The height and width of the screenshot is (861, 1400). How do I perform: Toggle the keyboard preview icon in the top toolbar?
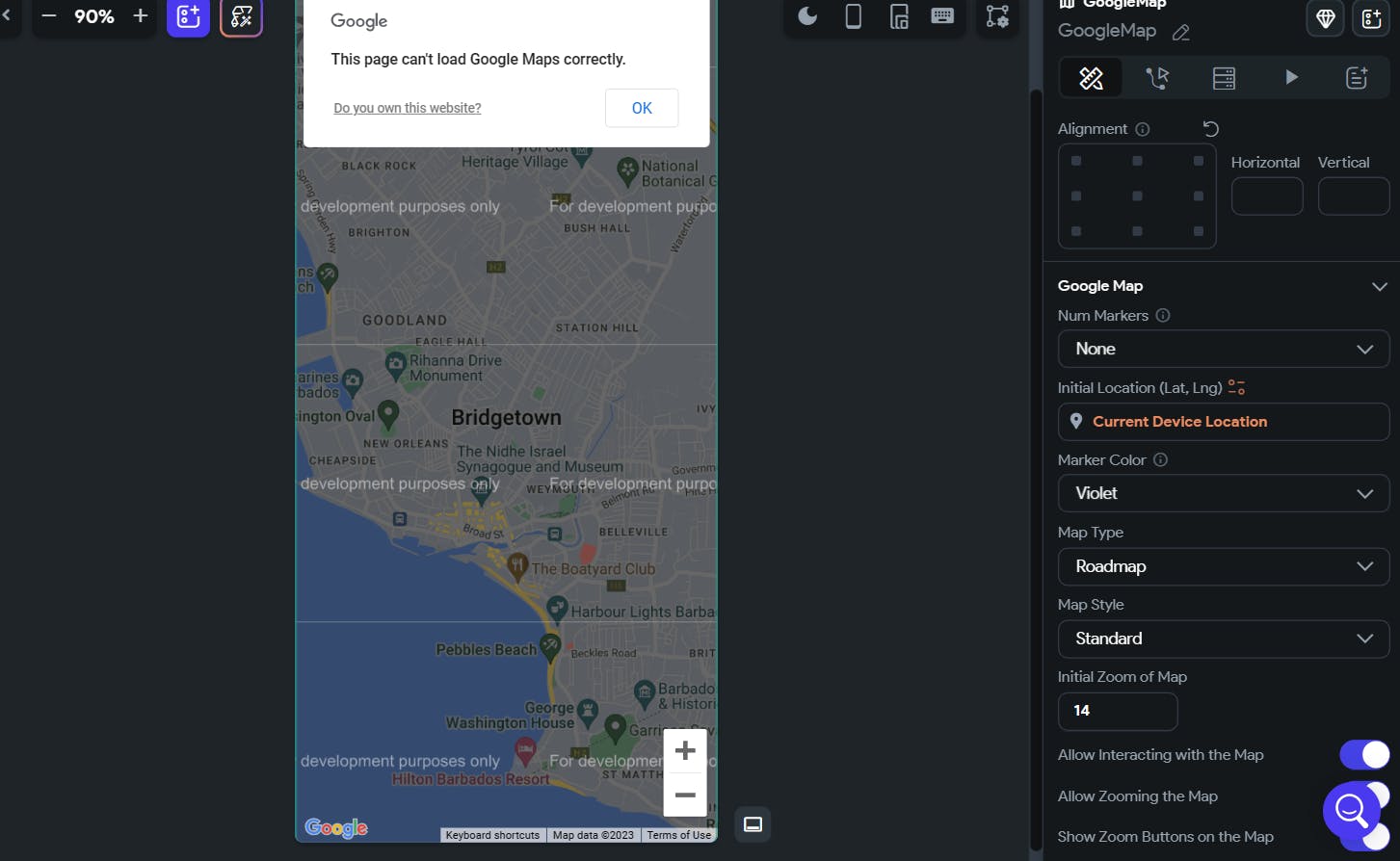click(942, 16)
